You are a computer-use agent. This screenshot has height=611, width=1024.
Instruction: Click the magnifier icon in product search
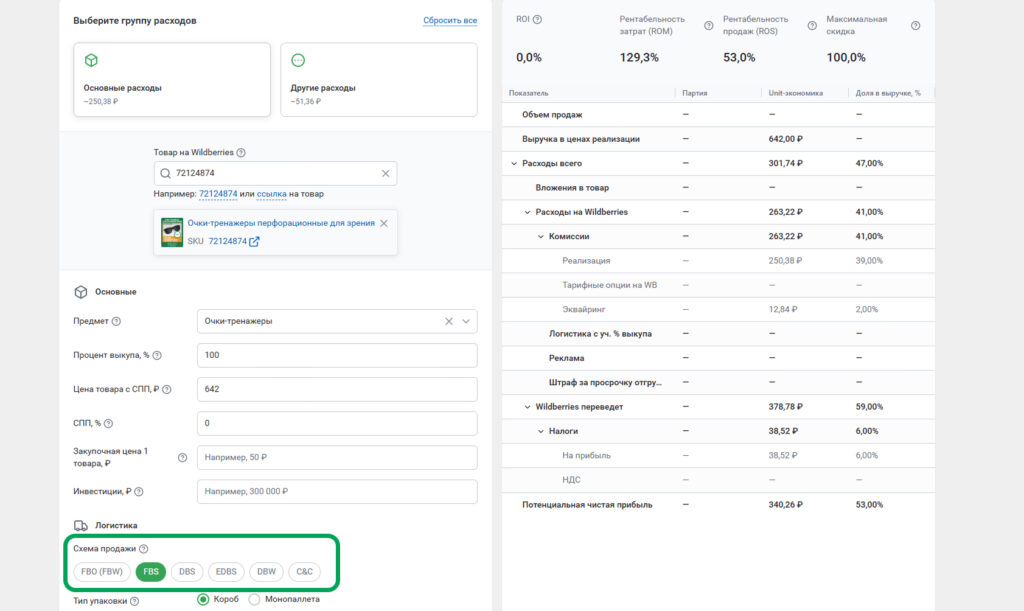pyautogui.click(x=165, y=174)
